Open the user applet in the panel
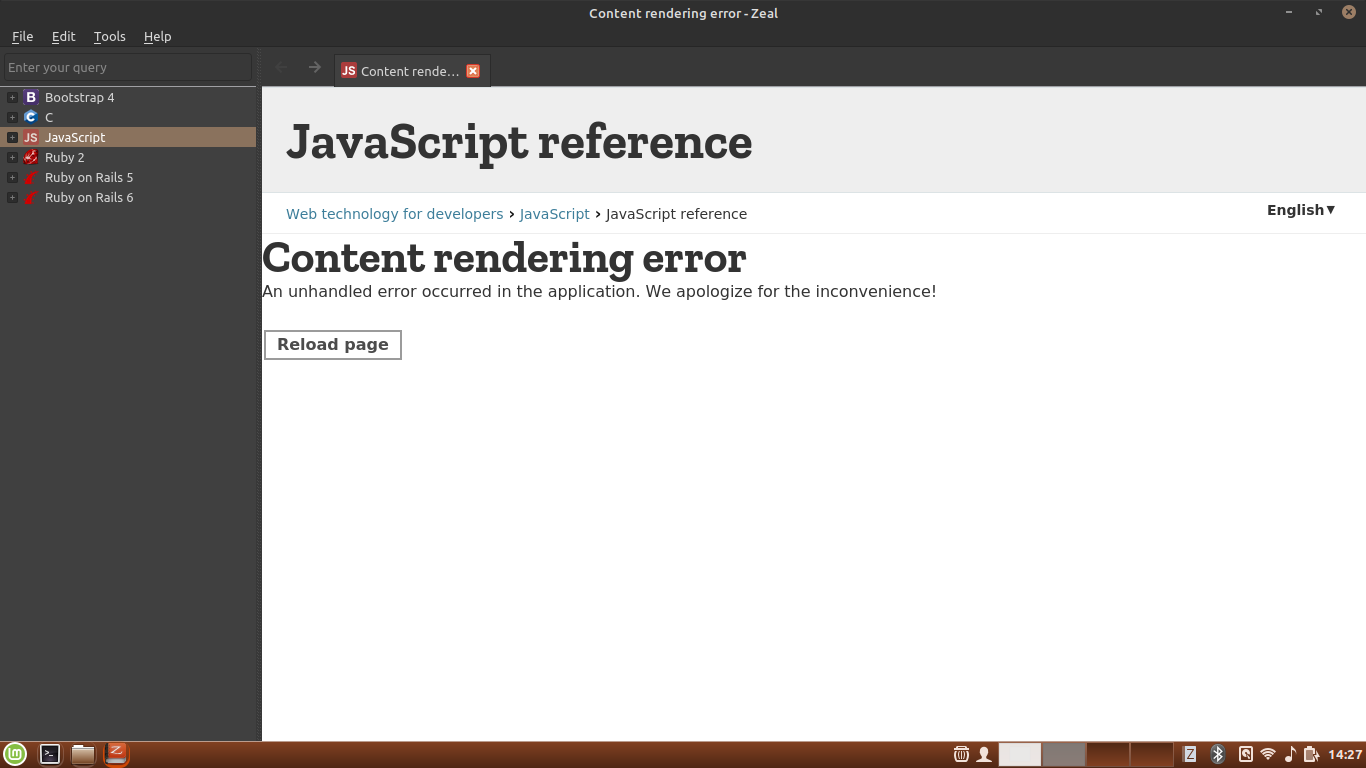The width and height of the screenshot is (1366, 768). pos(984,754)
